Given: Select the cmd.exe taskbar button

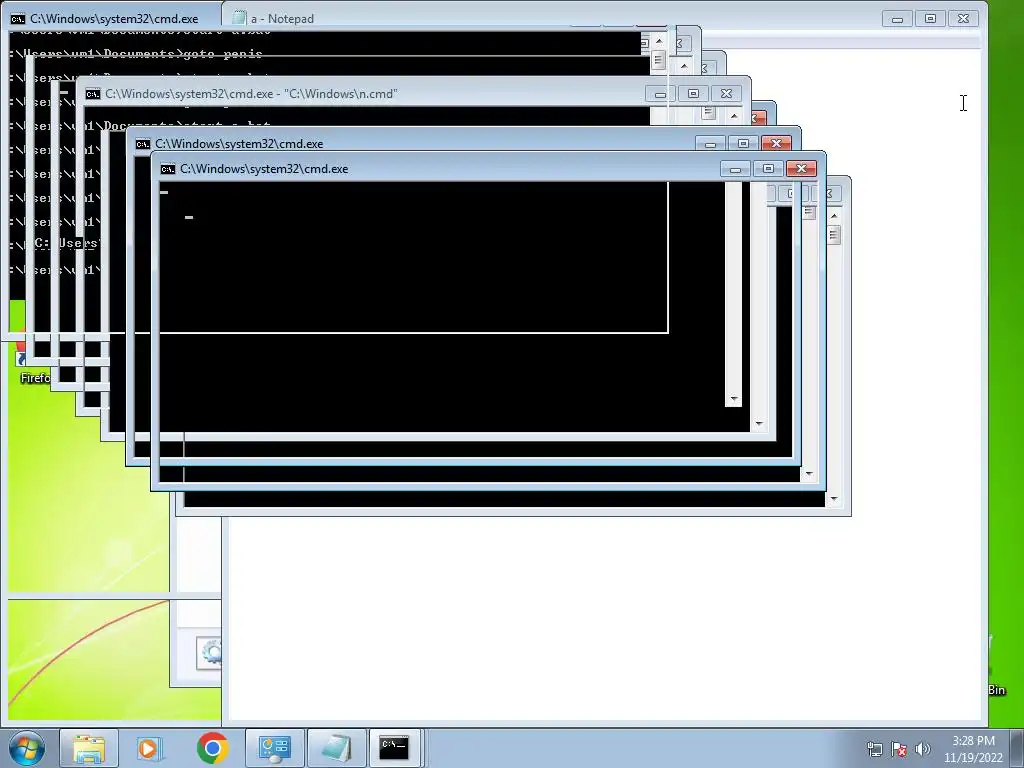Looking at the screenshot, I should (x=395, y=748).
